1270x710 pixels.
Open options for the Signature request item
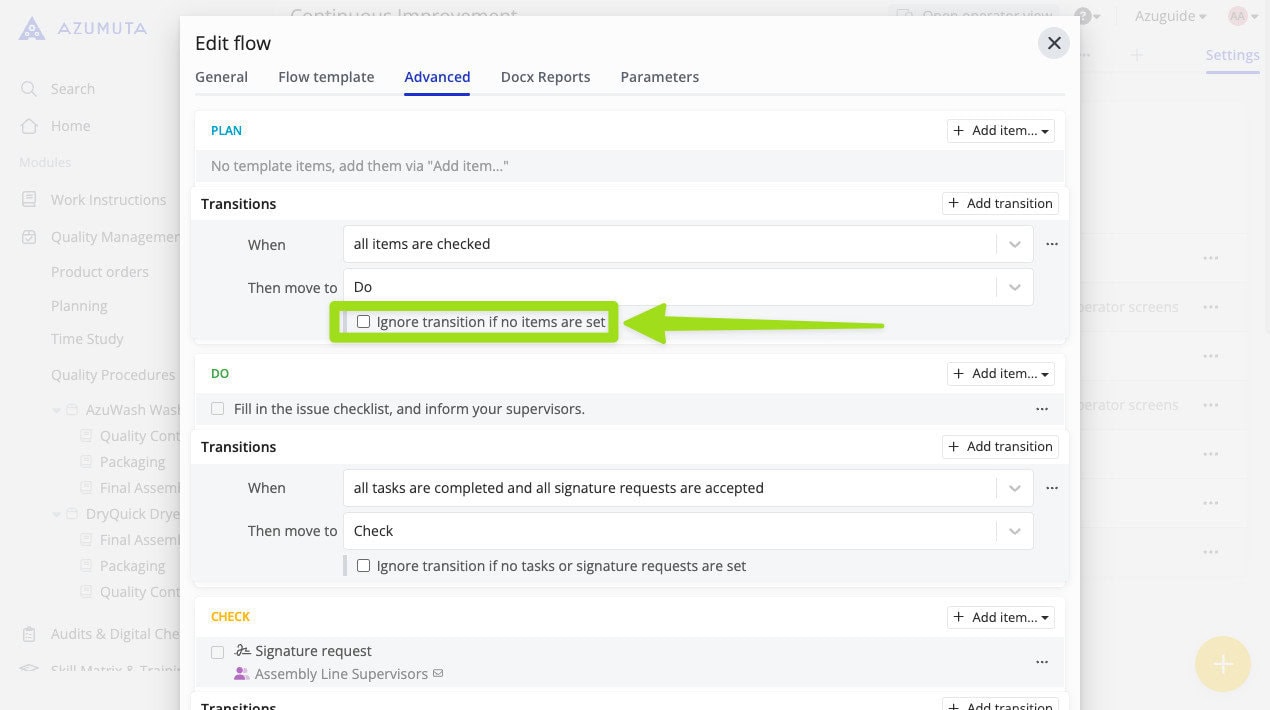1041,662
